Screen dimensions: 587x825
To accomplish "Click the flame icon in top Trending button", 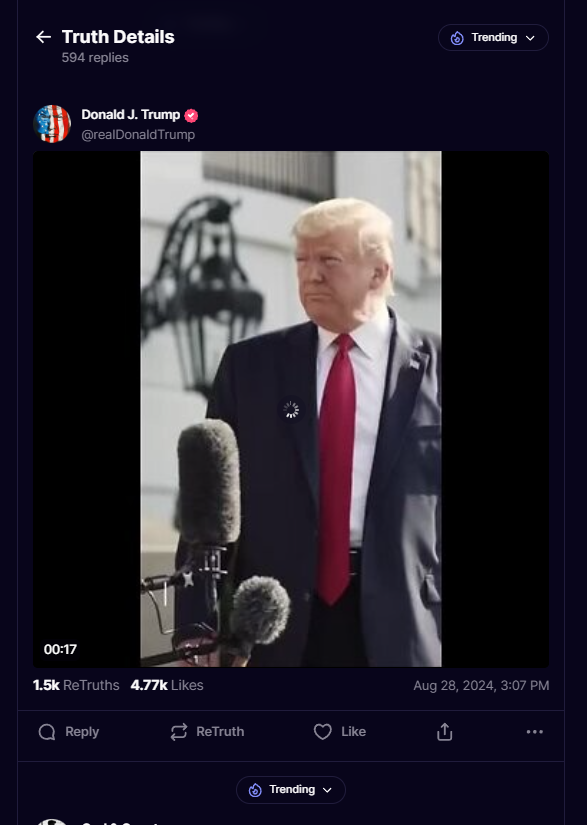I will point(457,38).
